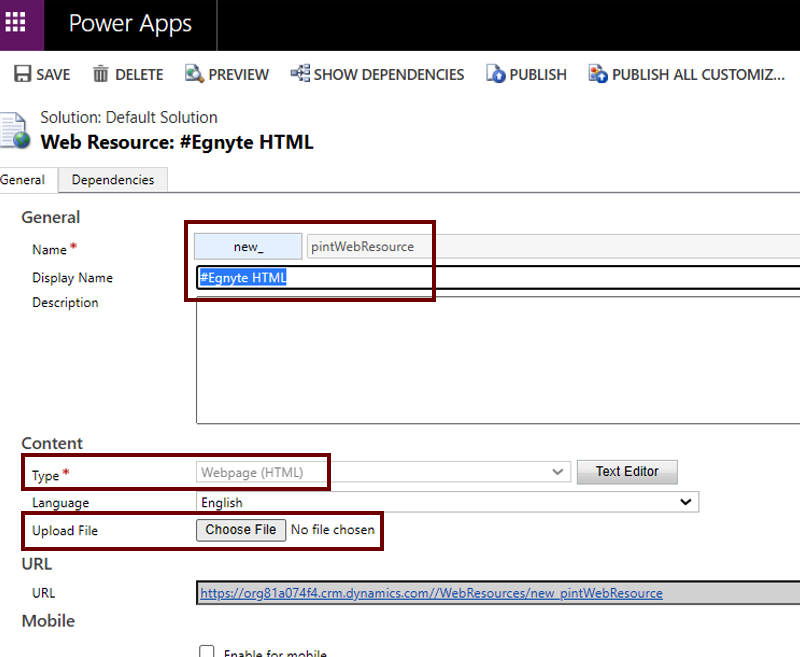Click the 'Content' section heading
This screenshot has width=800, height=657.
[x=52, y=443]
